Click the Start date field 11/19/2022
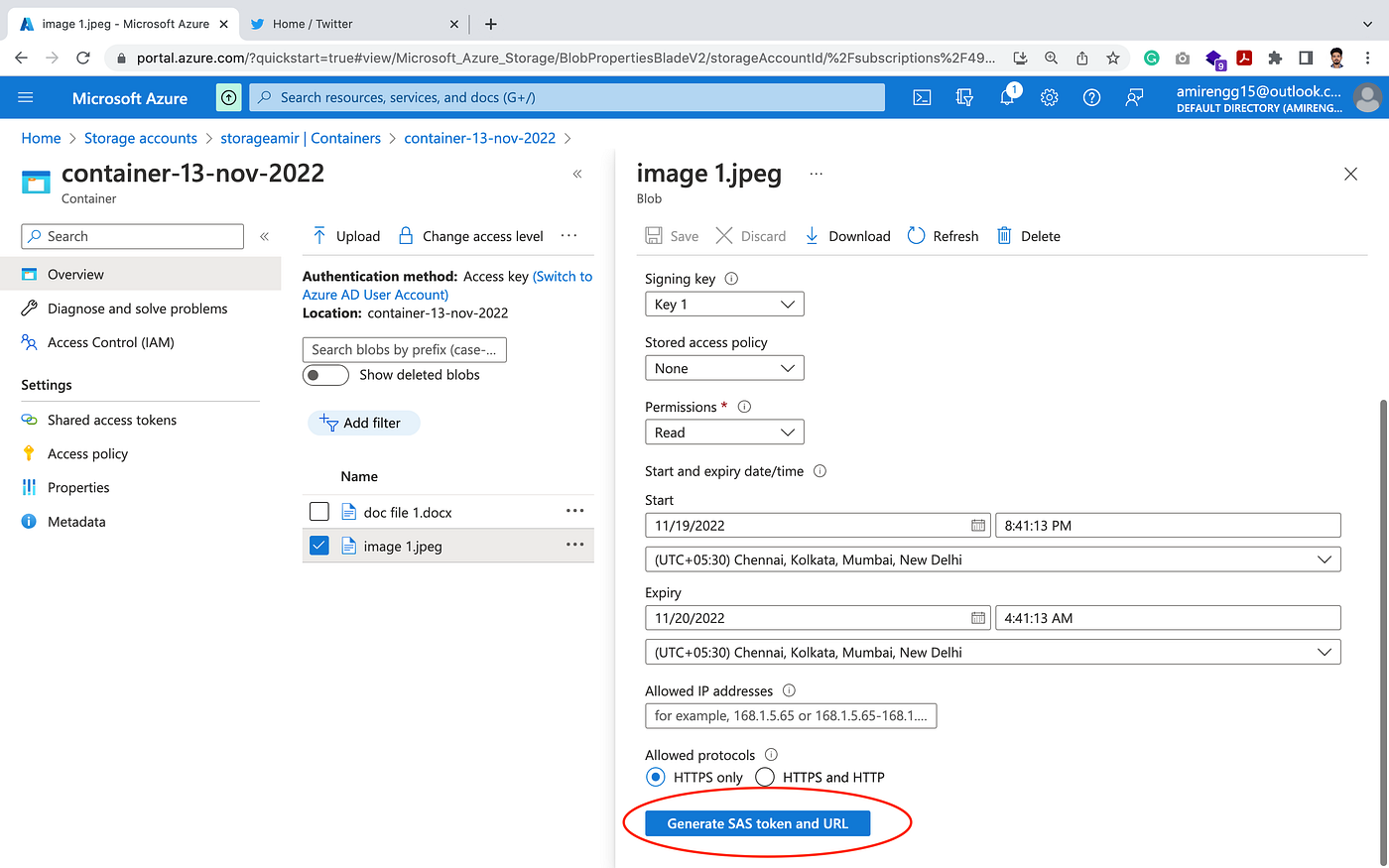Viewport: 1389px width, 868px height. pos(819,526)
